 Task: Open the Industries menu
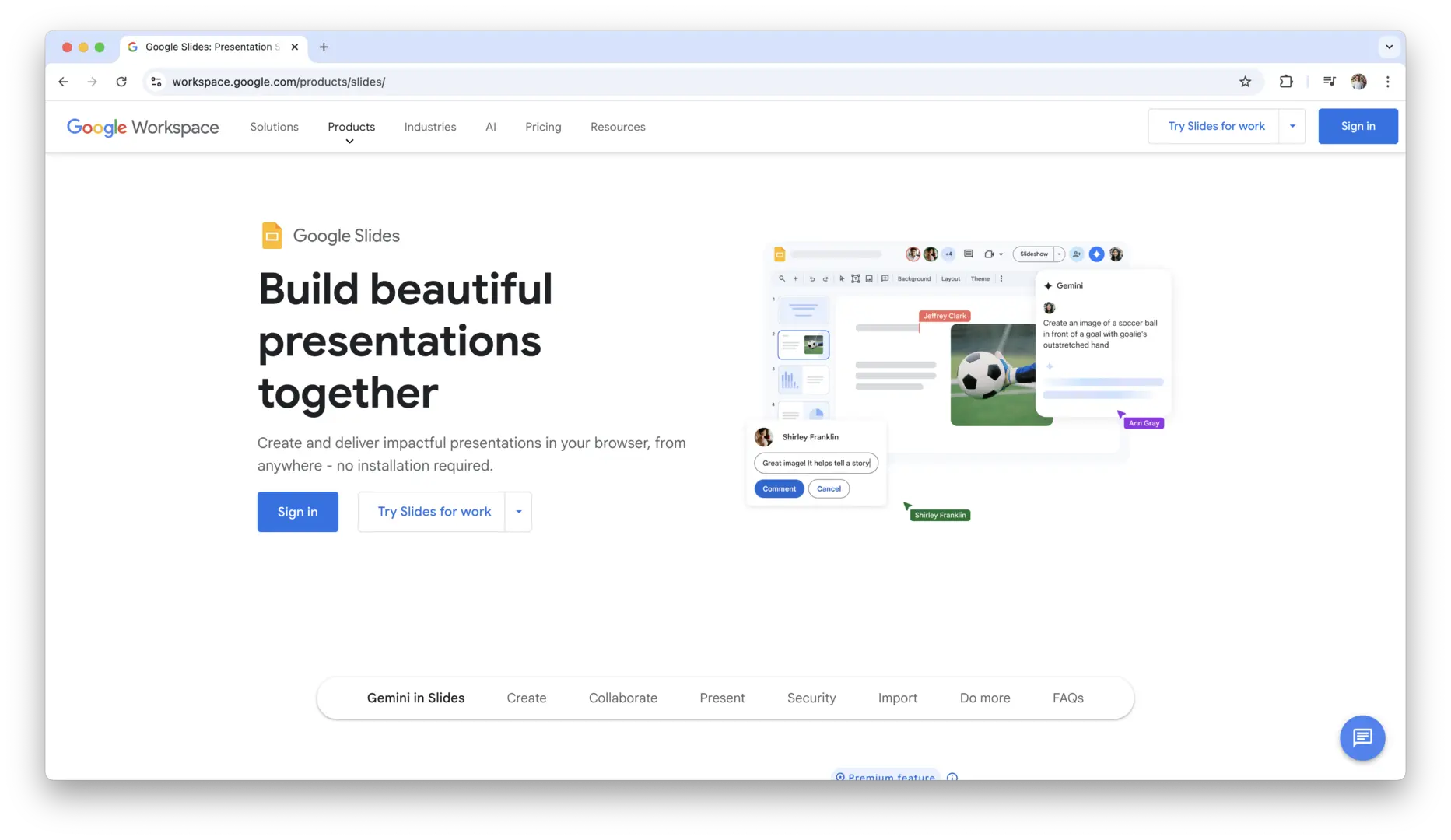click(430, 127)
